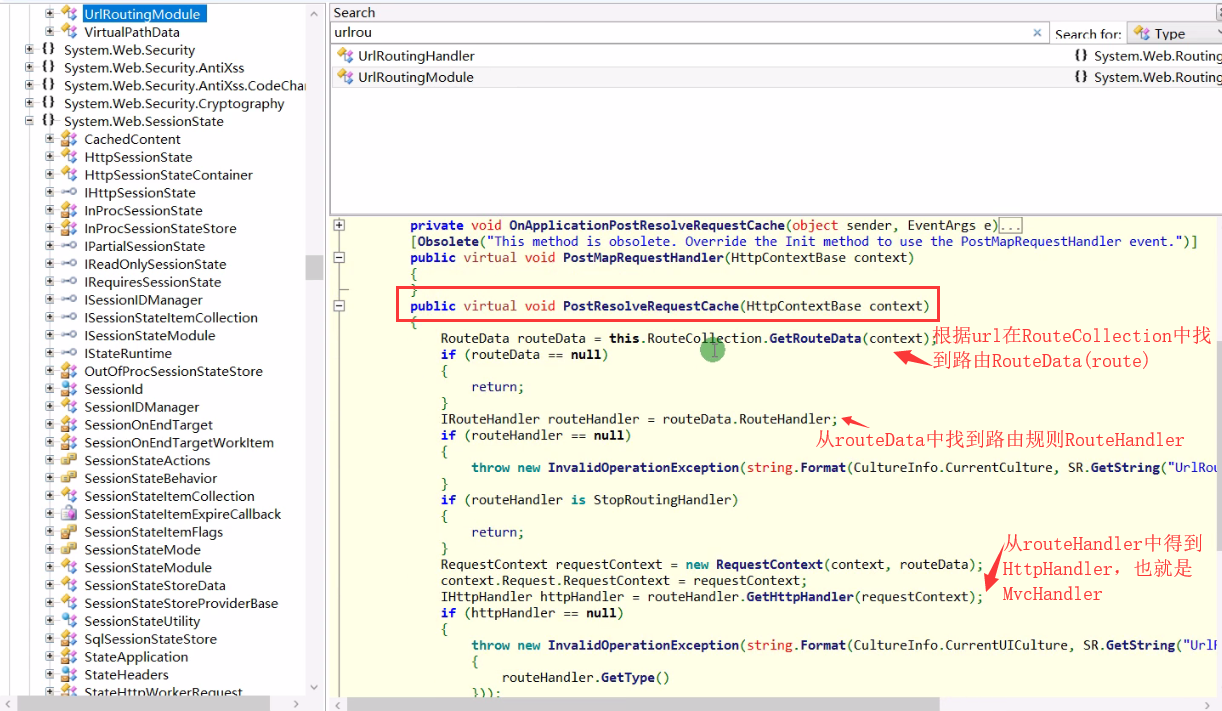Clear the search box with the X button
The image size is (1222, 711).
pyautogui.click(x=1037, y=33)
